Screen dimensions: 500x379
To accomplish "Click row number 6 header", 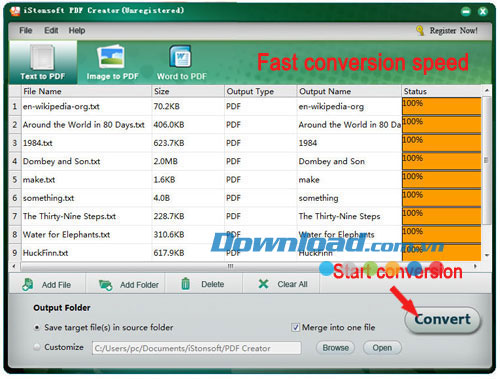I will 15,198.
